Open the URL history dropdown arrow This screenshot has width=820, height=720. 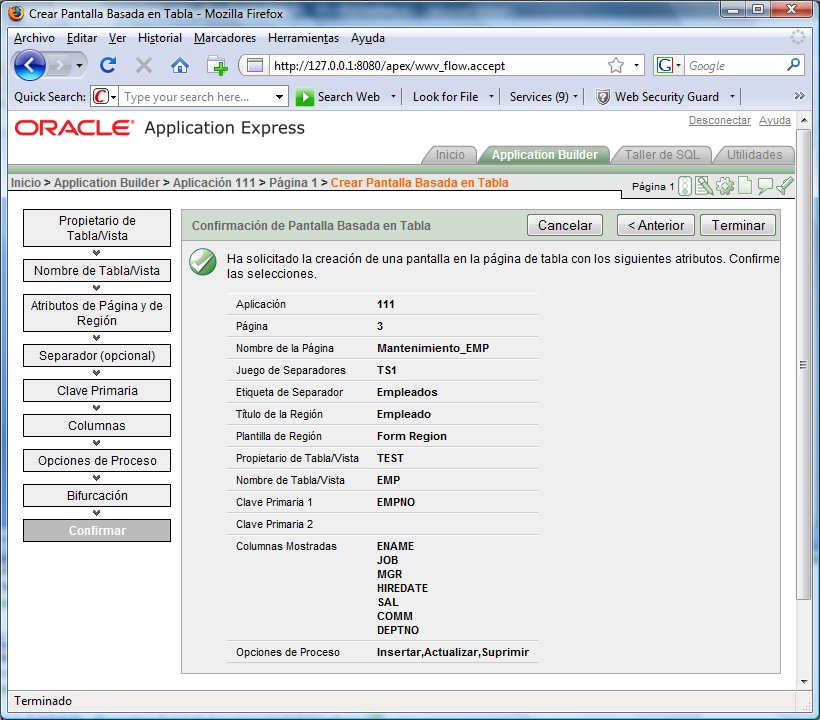[x=636, y=65]
